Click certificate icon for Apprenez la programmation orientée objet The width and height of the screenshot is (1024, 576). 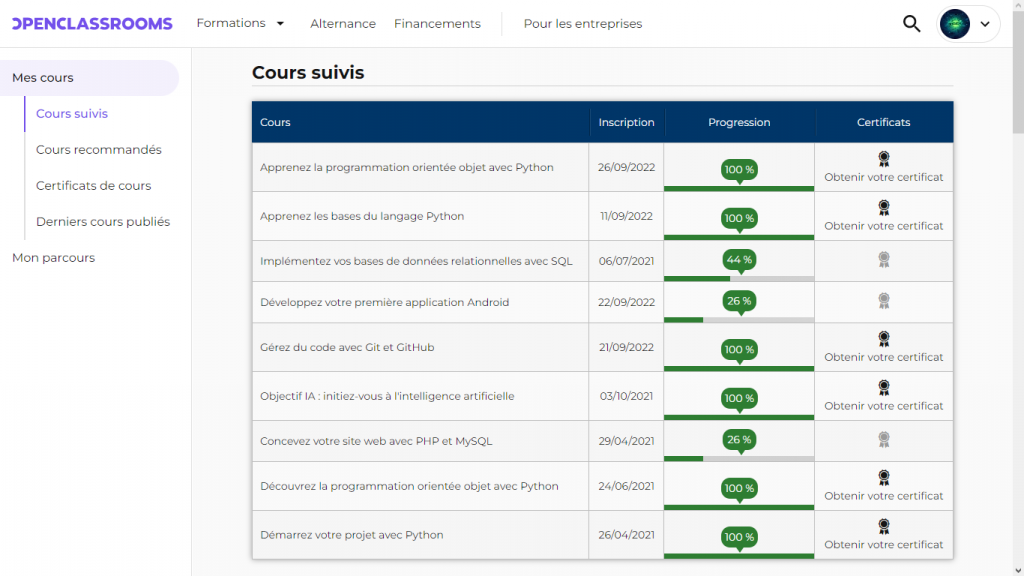click(x=884, y=159)
